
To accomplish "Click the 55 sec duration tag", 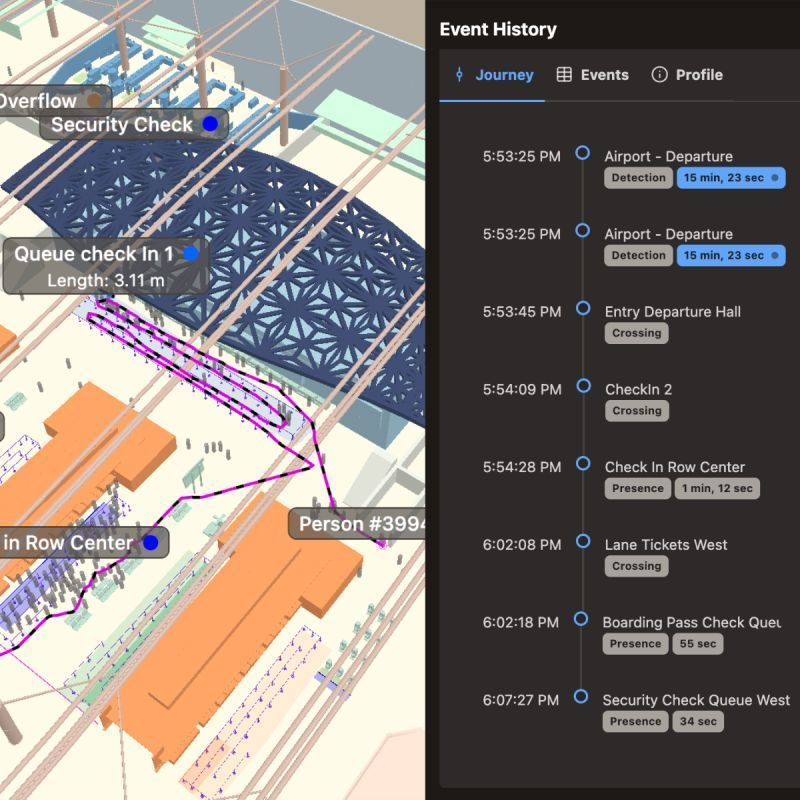I will coord(697,644).
